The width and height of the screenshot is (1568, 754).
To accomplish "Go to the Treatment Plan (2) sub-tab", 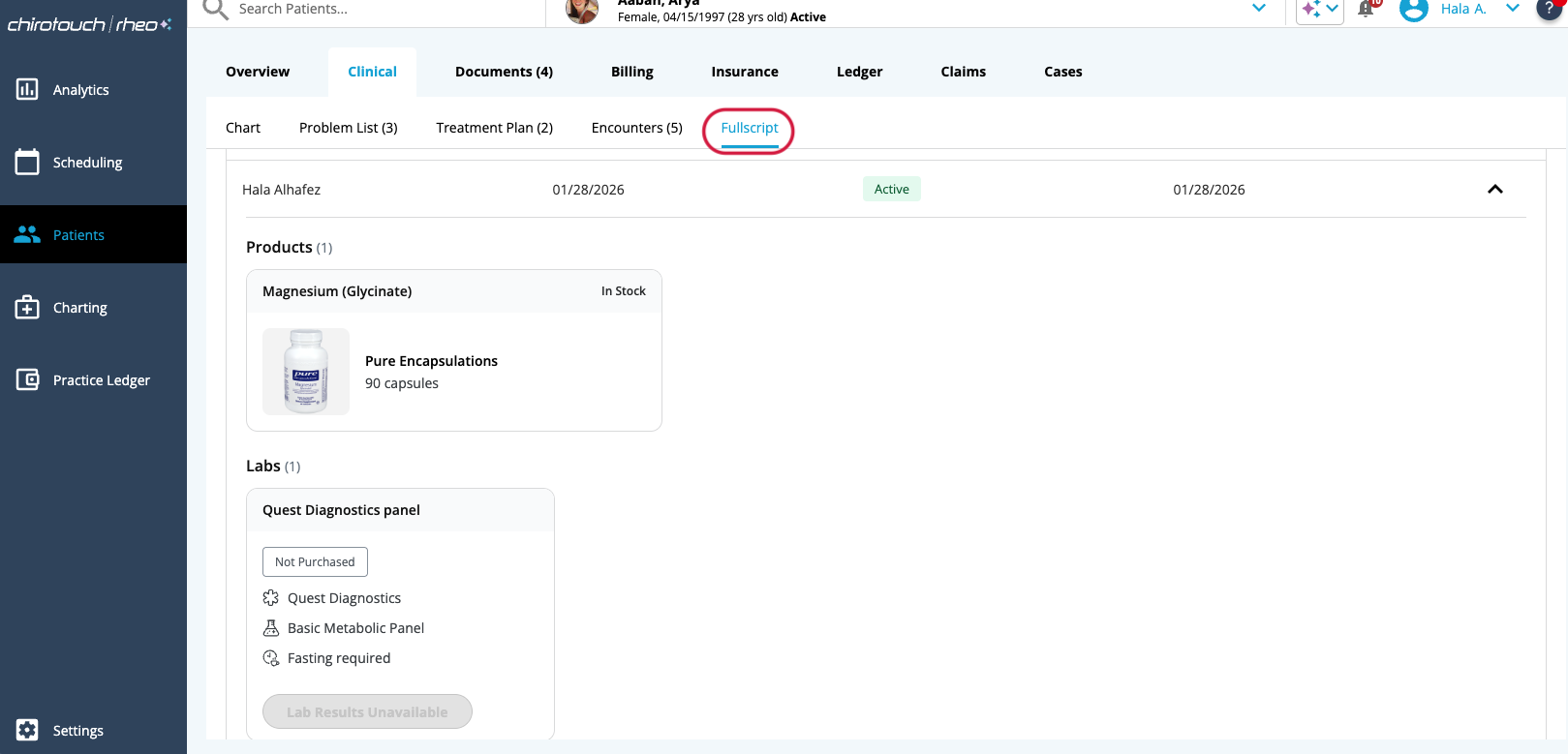I will pyautogui.click(x=494, y=128).
